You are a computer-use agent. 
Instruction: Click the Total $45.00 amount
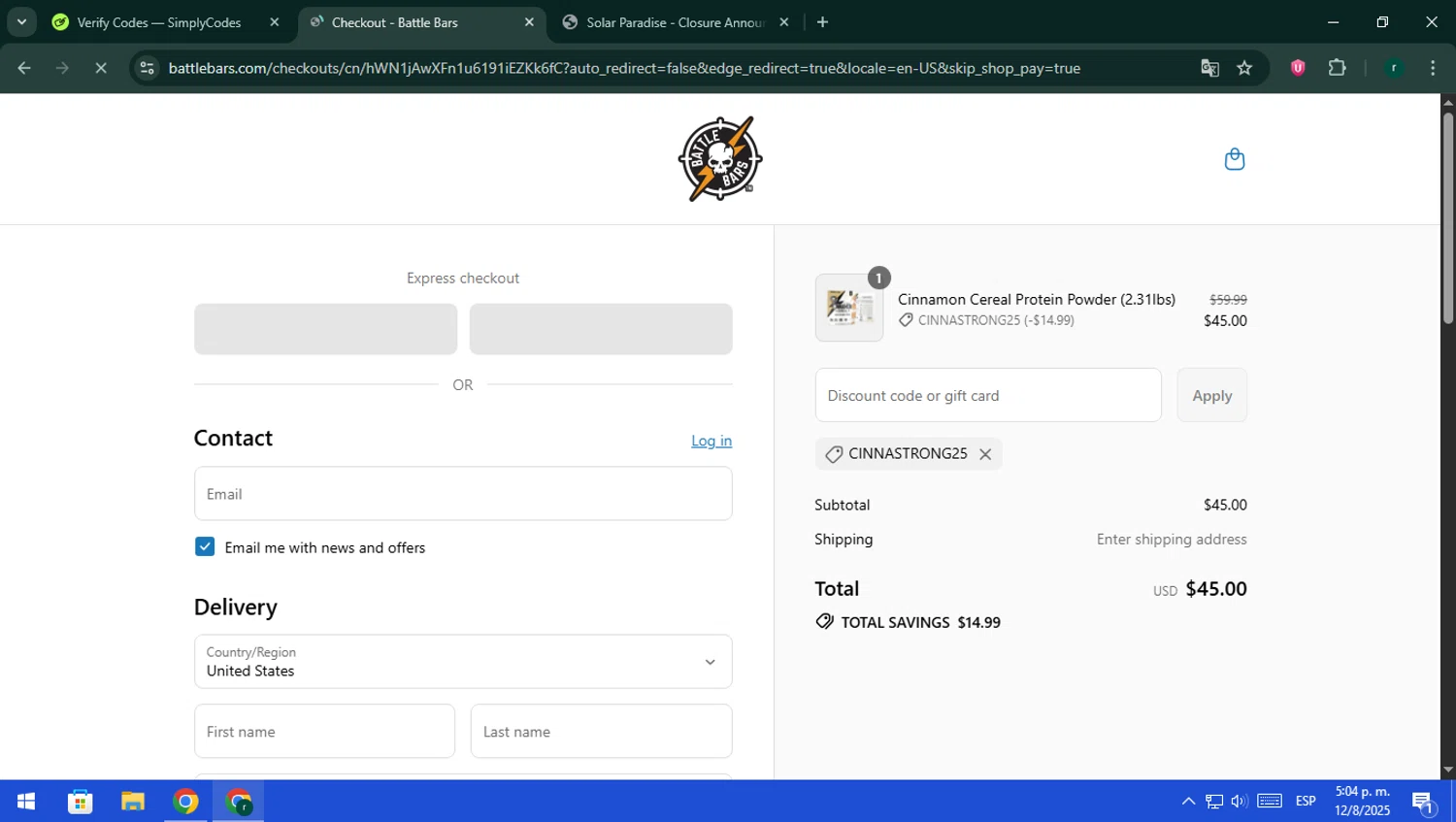pos(1216,589)
